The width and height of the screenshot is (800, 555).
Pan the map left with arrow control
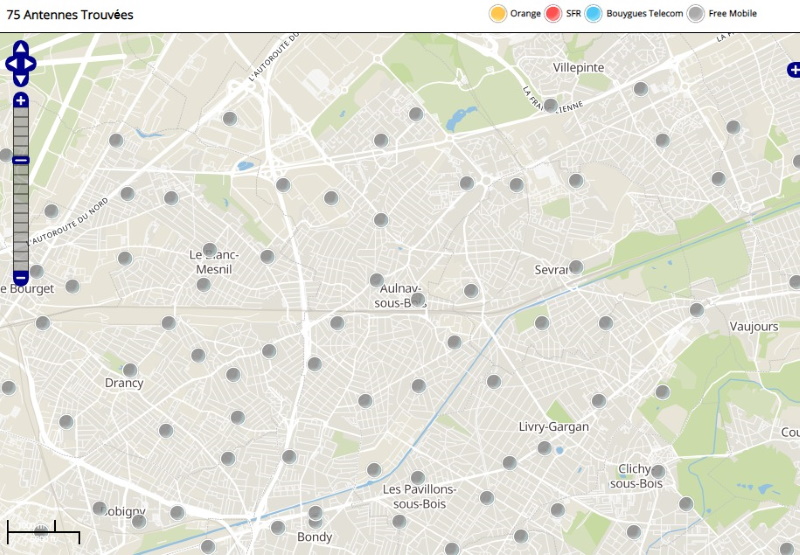(11, 64)
